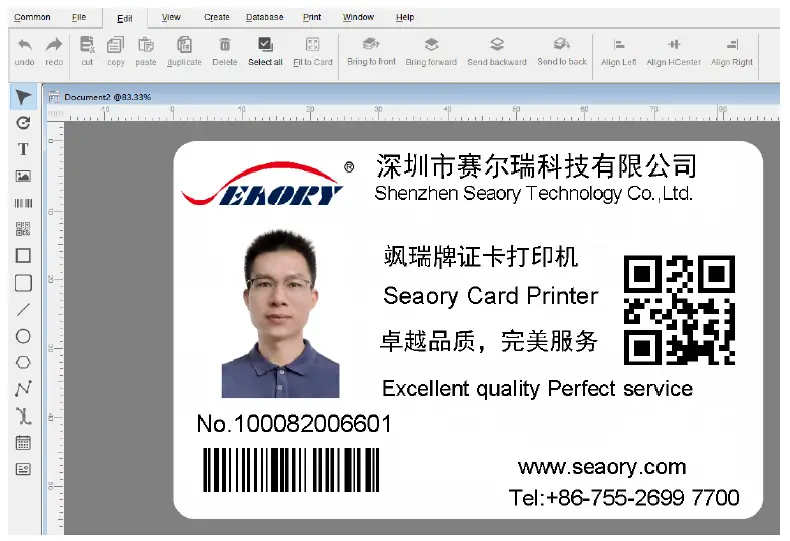This screenshot has width=790, height=541.
Task: Select the '卓越品质，完美服务' text
Action: (x=489, y=342)
